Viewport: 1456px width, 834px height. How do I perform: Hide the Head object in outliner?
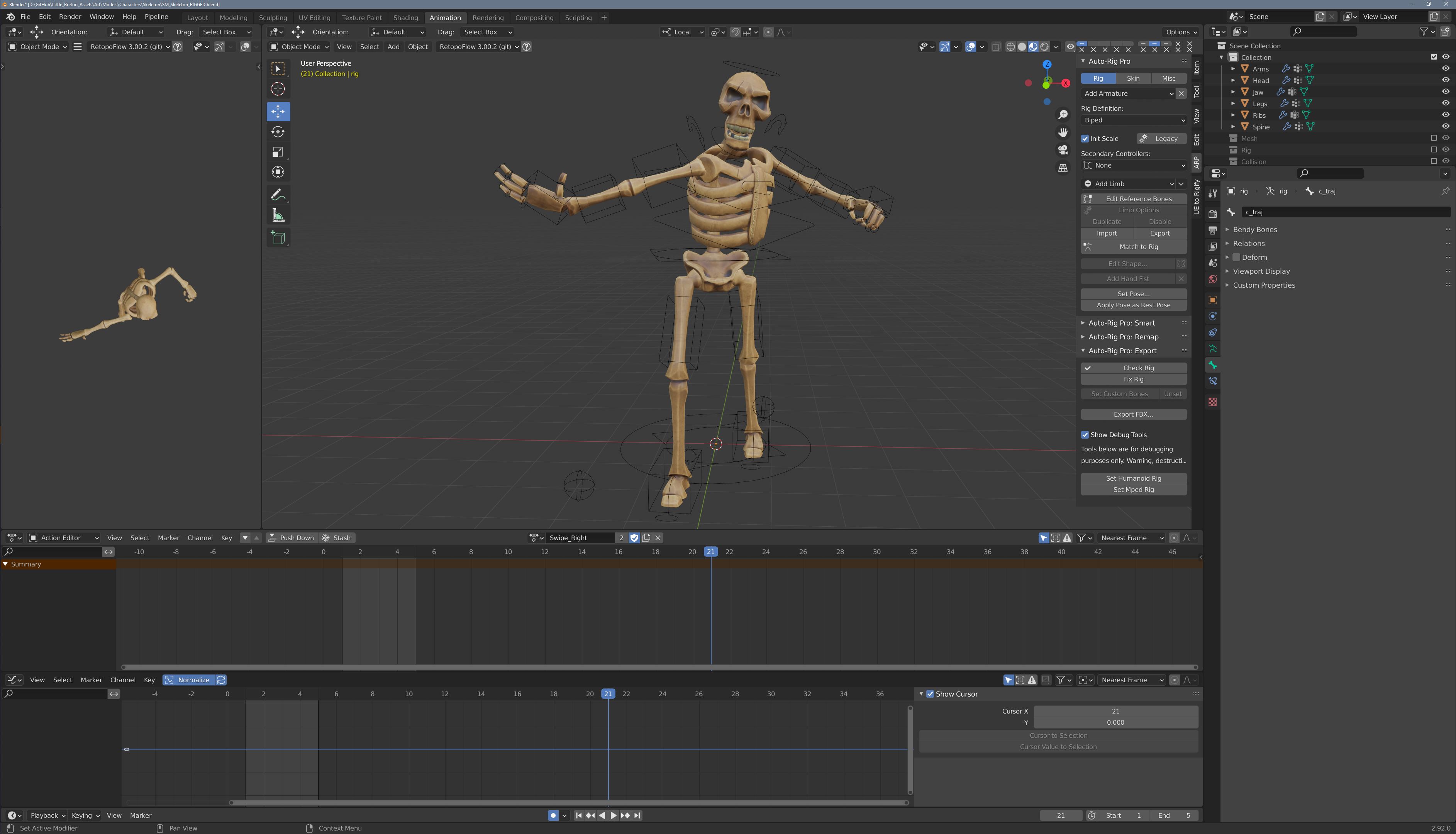1445,80
